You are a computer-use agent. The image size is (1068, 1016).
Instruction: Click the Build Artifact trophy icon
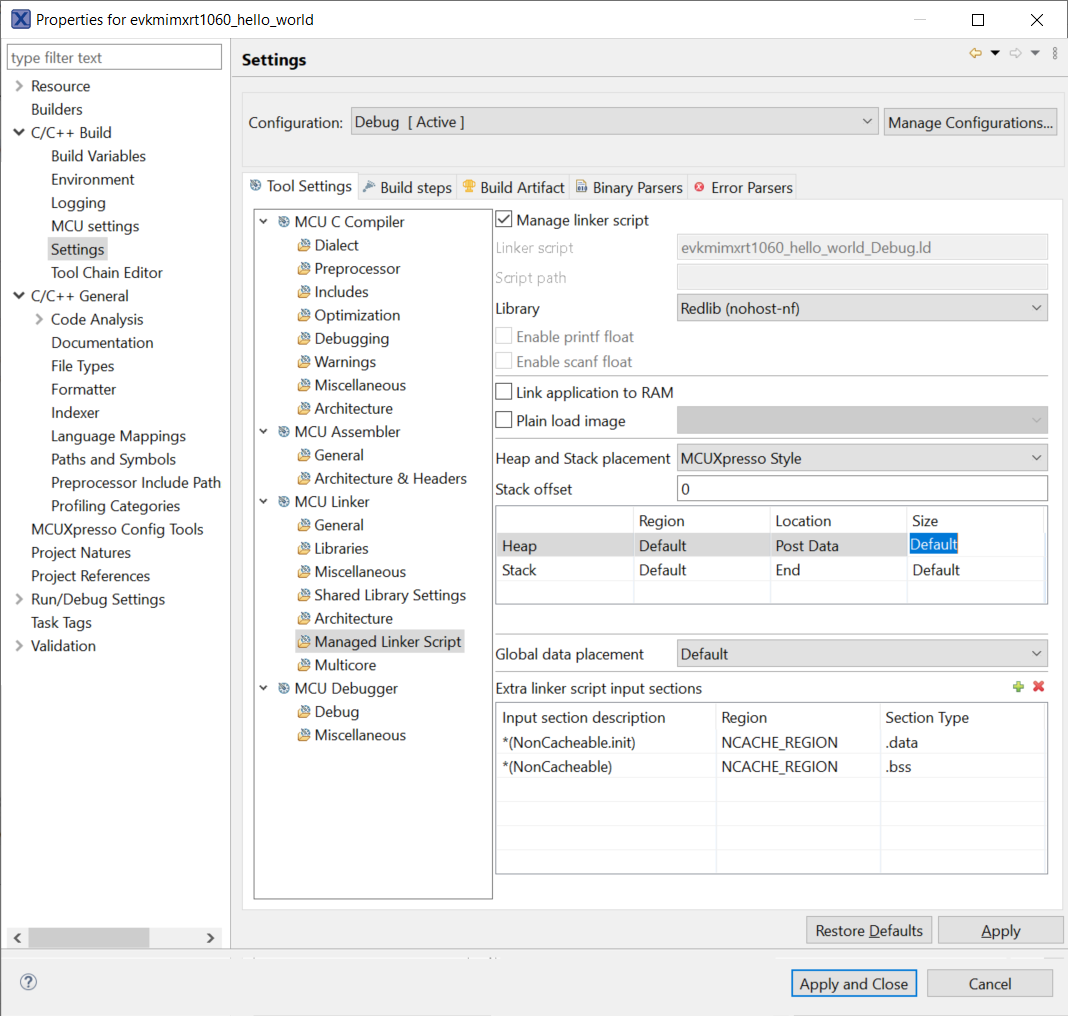coord(469,186)
